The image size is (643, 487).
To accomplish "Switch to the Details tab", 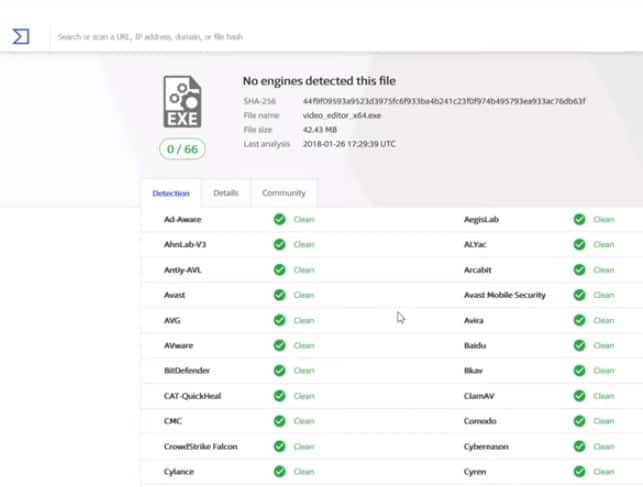I will (x=226, y=193).
